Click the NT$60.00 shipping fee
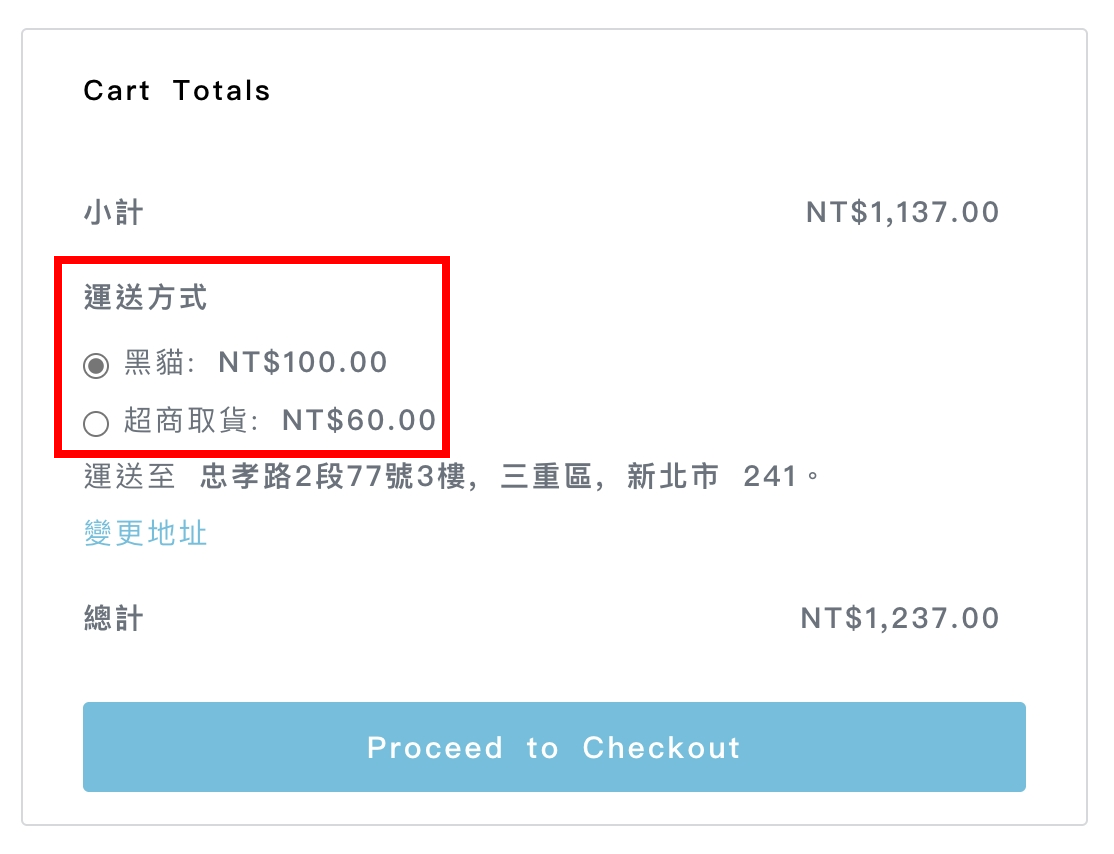This screenshot has width=1114, height=854. pos(359,421)
